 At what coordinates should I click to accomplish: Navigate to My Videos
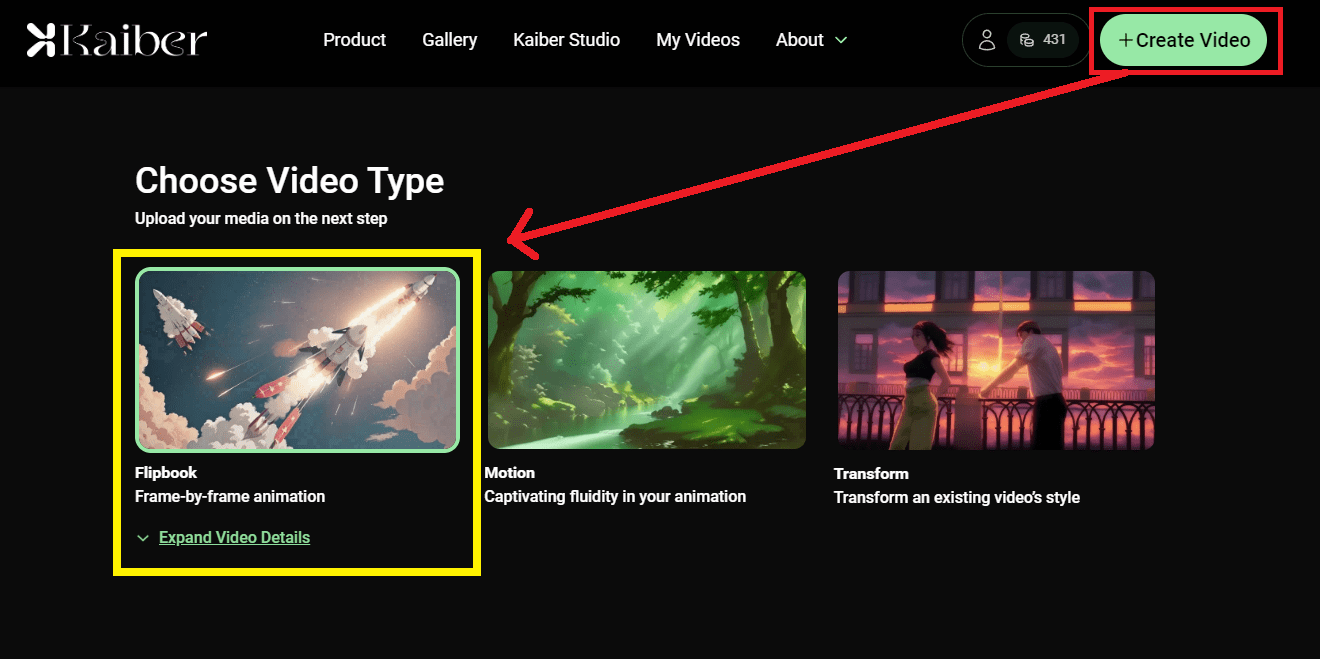(x=698, y=40)
